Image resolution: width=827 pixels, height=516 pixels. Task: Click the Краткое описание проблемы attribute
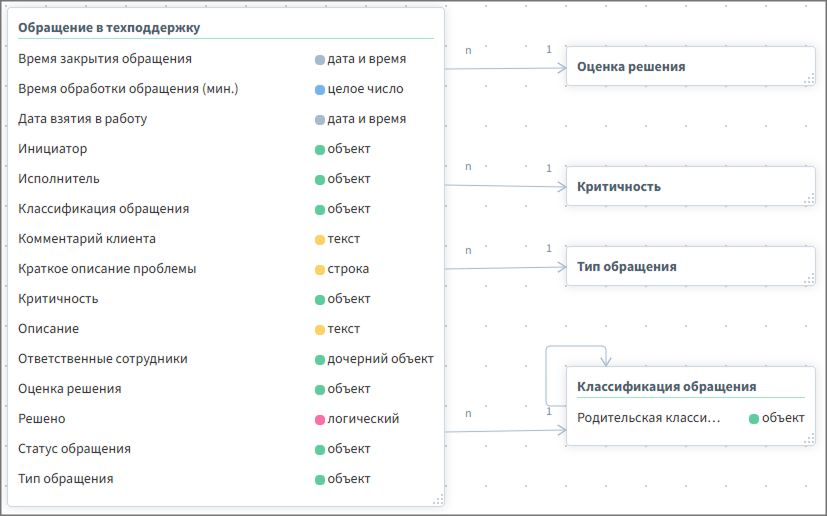[107, 269]
